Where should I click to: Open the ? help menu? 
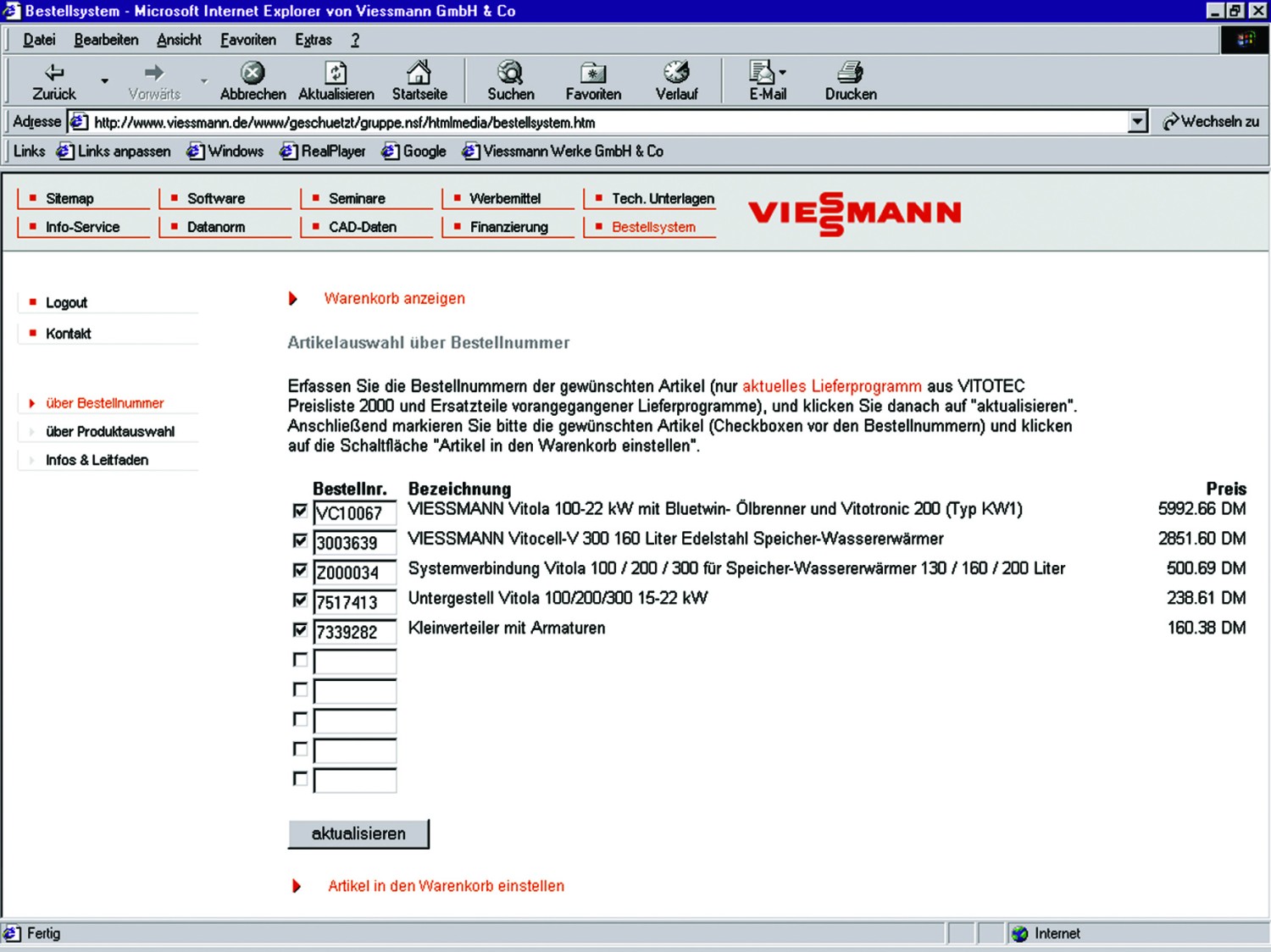pyautogui.click(x=355, y=40)
